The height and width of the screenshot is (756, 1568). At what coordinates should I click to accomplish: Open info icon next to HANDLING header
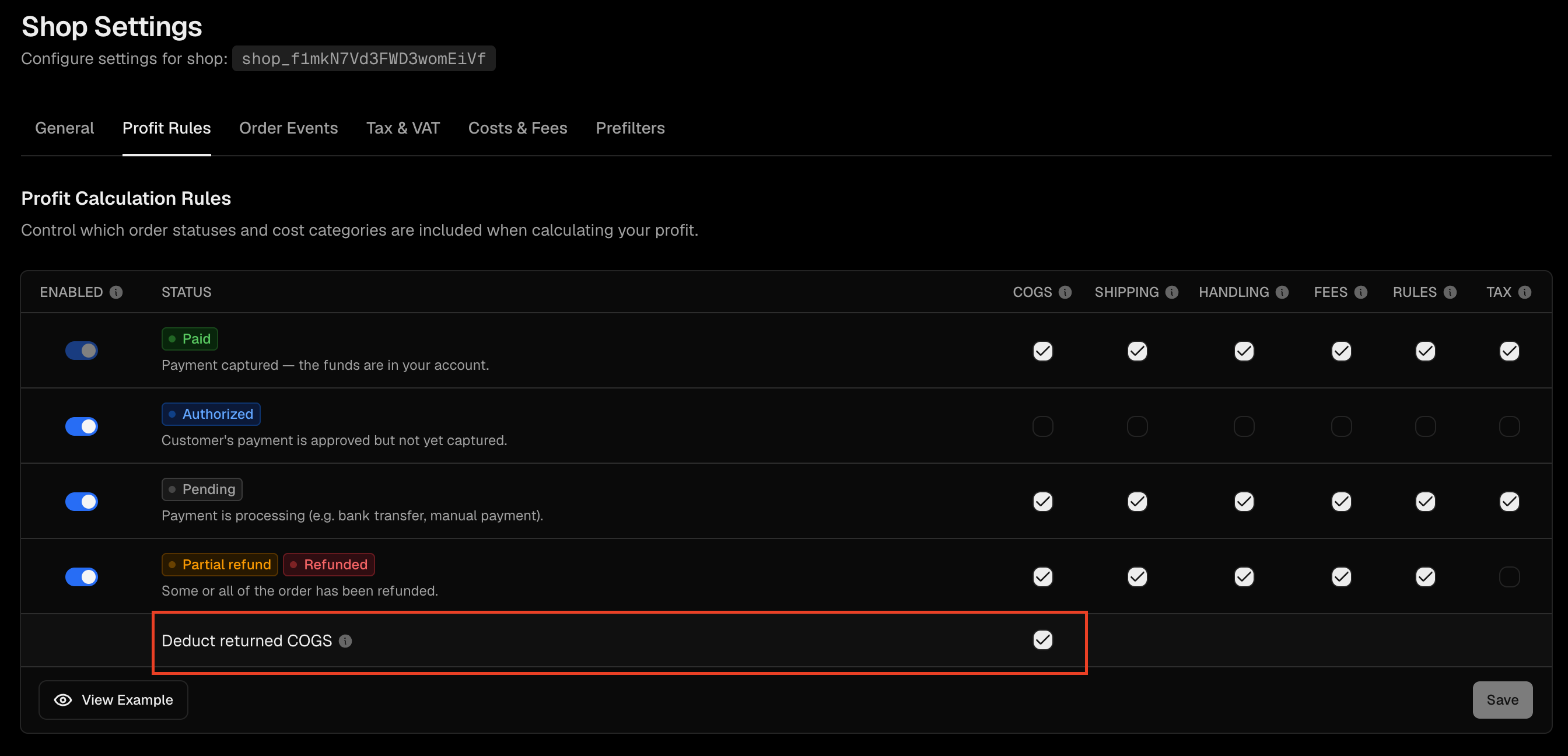(1282, 292)
